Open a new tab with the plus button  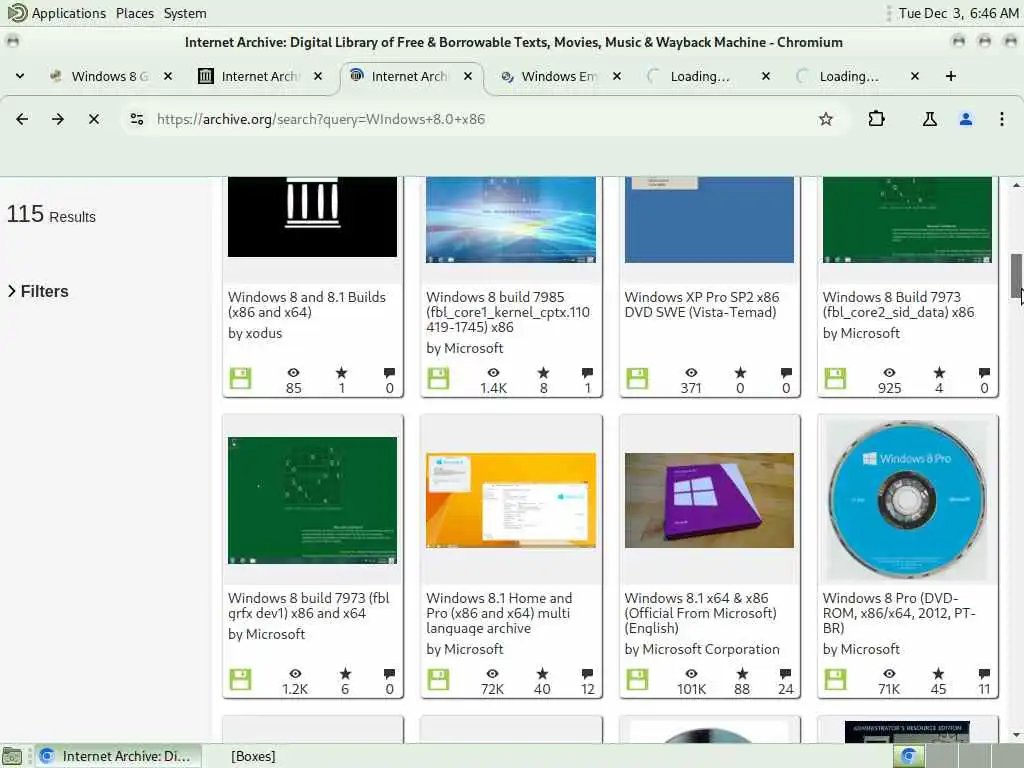951,76
